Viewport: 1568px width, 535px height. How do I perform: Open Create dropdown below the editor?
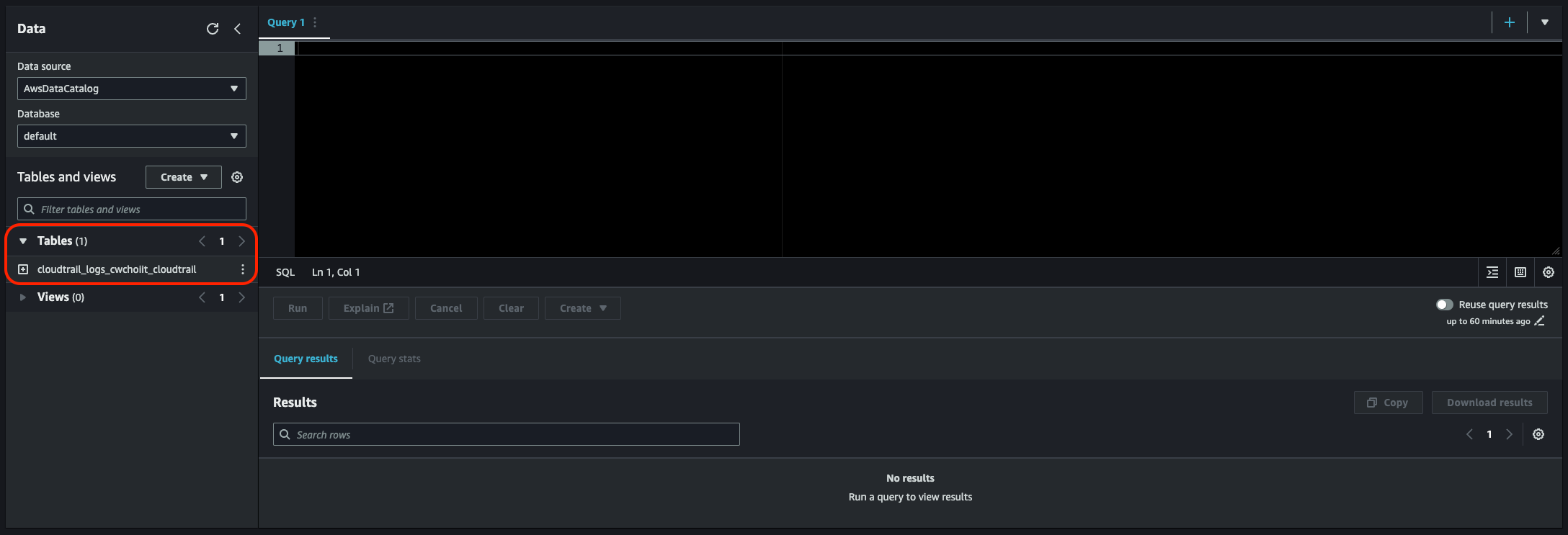click(583, 308)
